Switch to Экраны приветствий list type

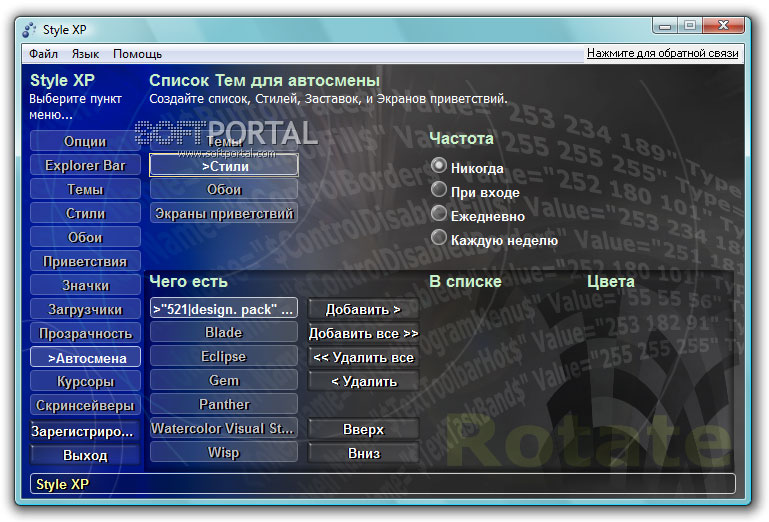(x=224, y=213)
